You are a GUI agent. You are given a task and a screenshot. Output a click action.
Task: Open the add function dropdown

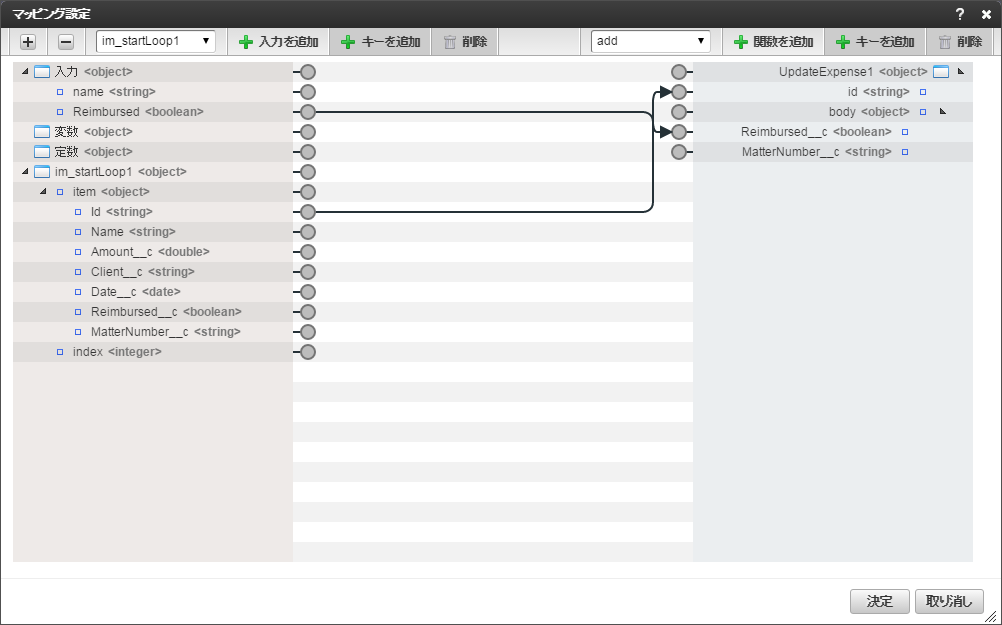pos(651,41)
